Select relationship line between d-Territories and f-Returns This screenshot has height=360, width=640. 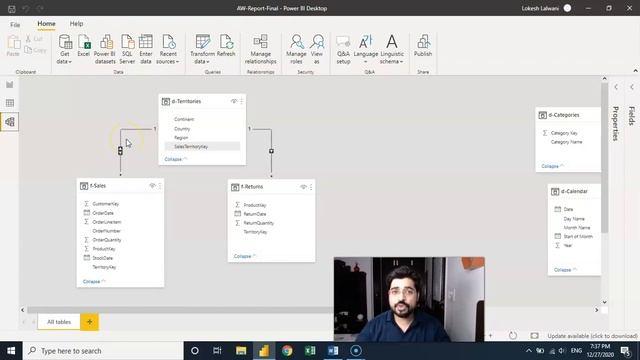pos(271,151)
